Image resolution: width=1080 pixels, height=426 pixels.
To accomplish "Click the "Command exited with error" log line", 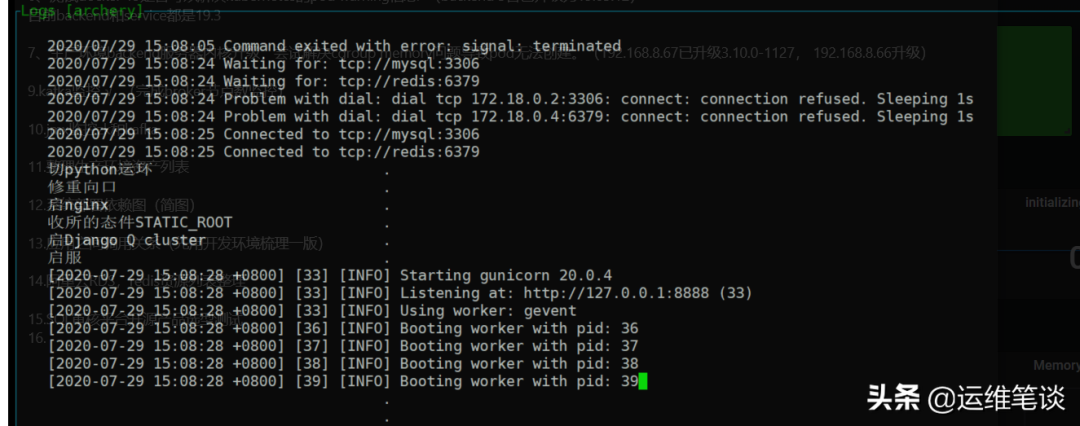I will coord(334,46).
